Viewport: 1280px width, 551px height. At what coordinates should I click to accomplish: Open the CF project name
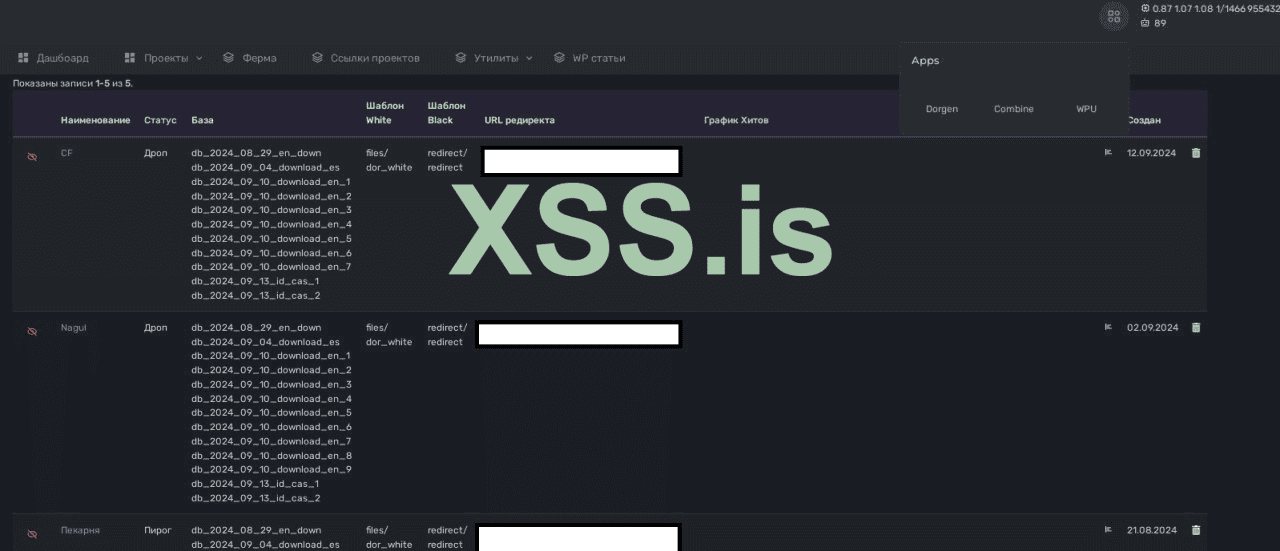click(x=67, y=153)
